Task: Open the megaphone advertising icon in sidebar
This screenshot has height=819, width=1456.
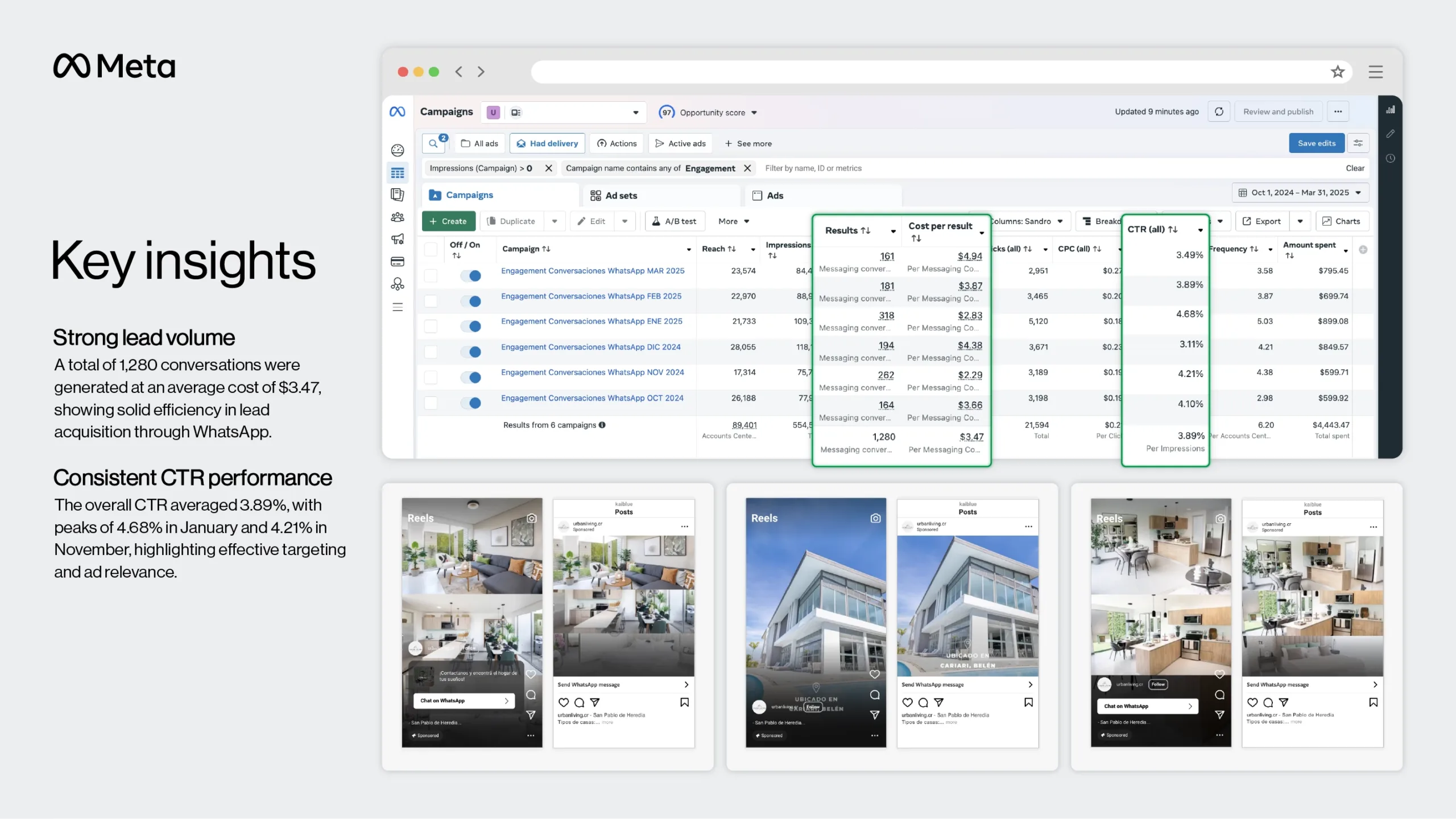Action: pos(398,239)
